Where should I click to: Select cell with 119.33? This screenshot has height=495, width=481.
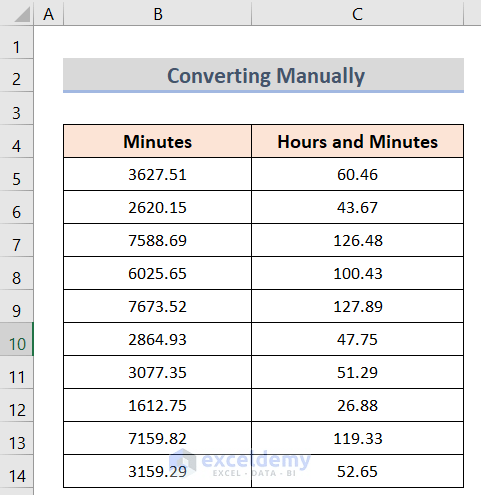(357, 438)
